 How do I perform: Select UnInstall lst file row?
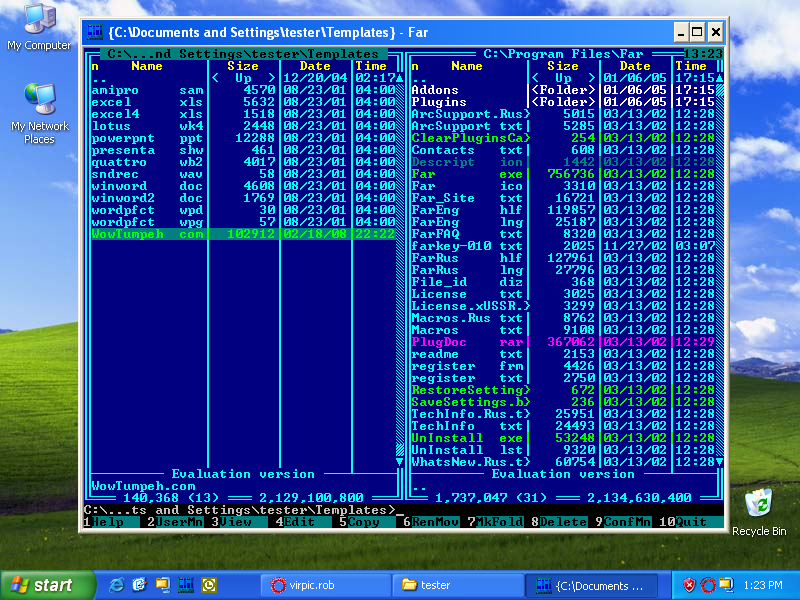point(563,450)
